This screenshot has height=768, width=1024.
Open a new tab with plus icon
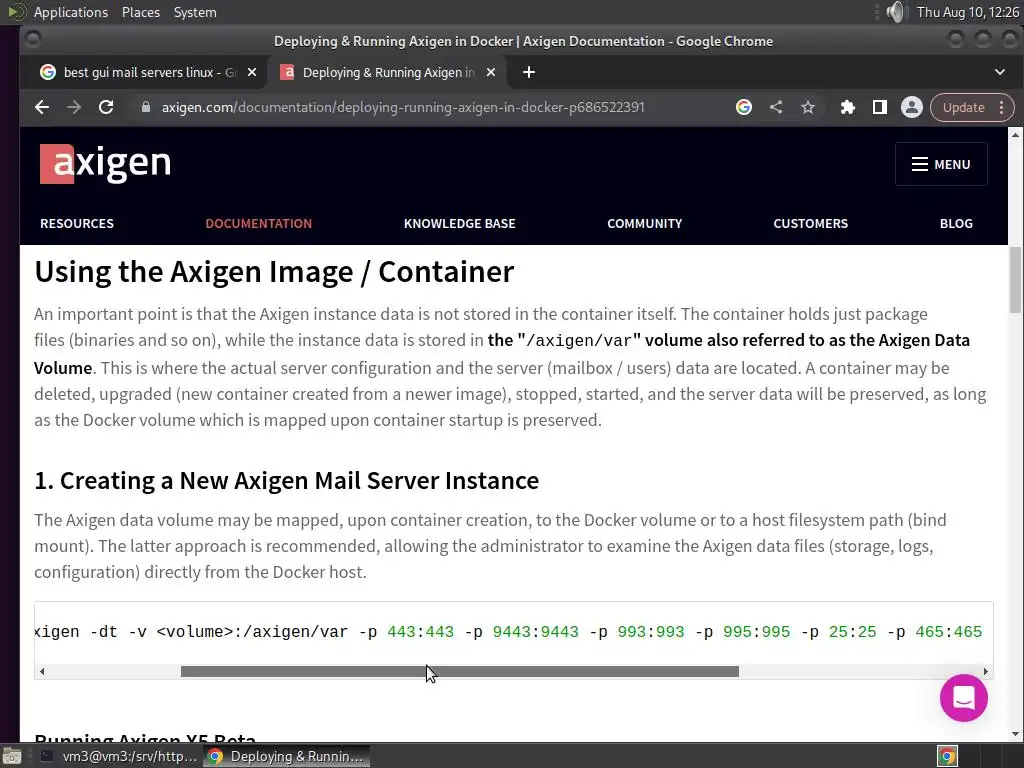click(x=529, y=72)
